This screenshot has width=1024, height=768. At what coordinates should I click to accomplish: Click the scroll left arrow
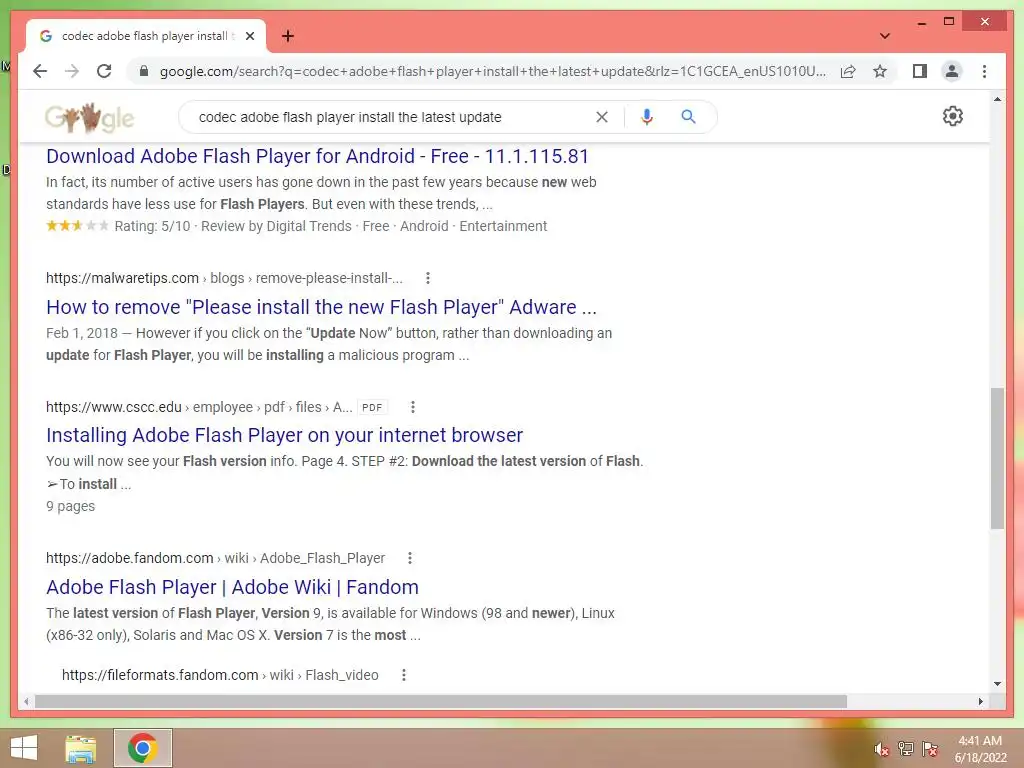26,701
